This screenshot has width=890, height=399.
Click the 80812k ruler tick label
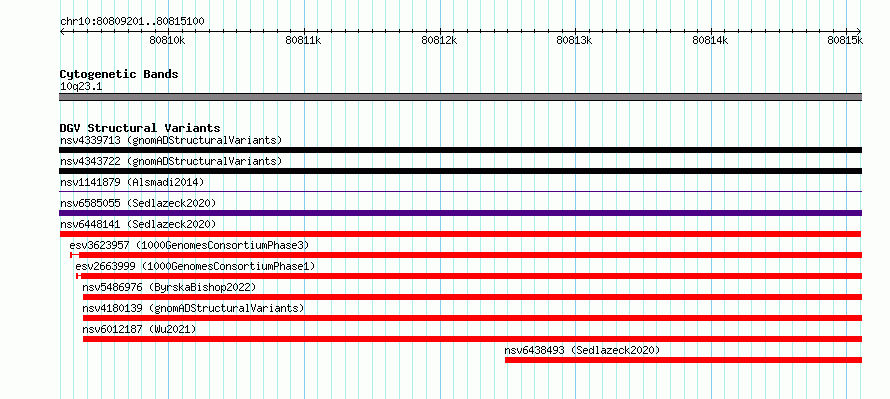click(439, 40)
